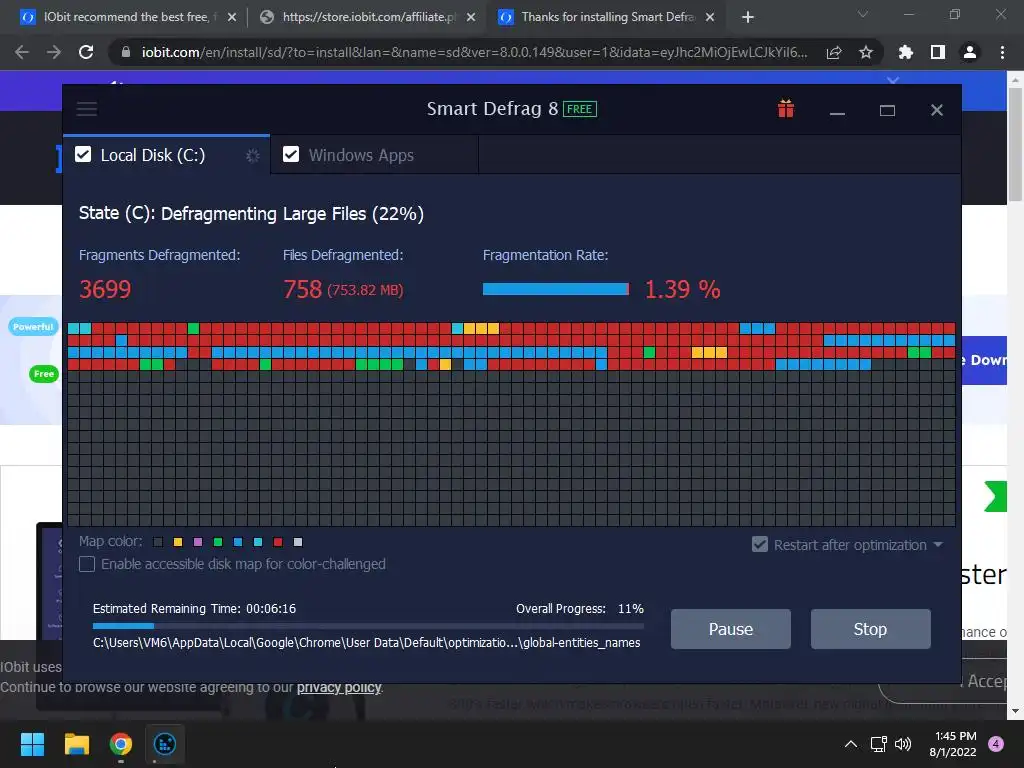Open notification center badge
The image size is (1024, 768).
996,744
